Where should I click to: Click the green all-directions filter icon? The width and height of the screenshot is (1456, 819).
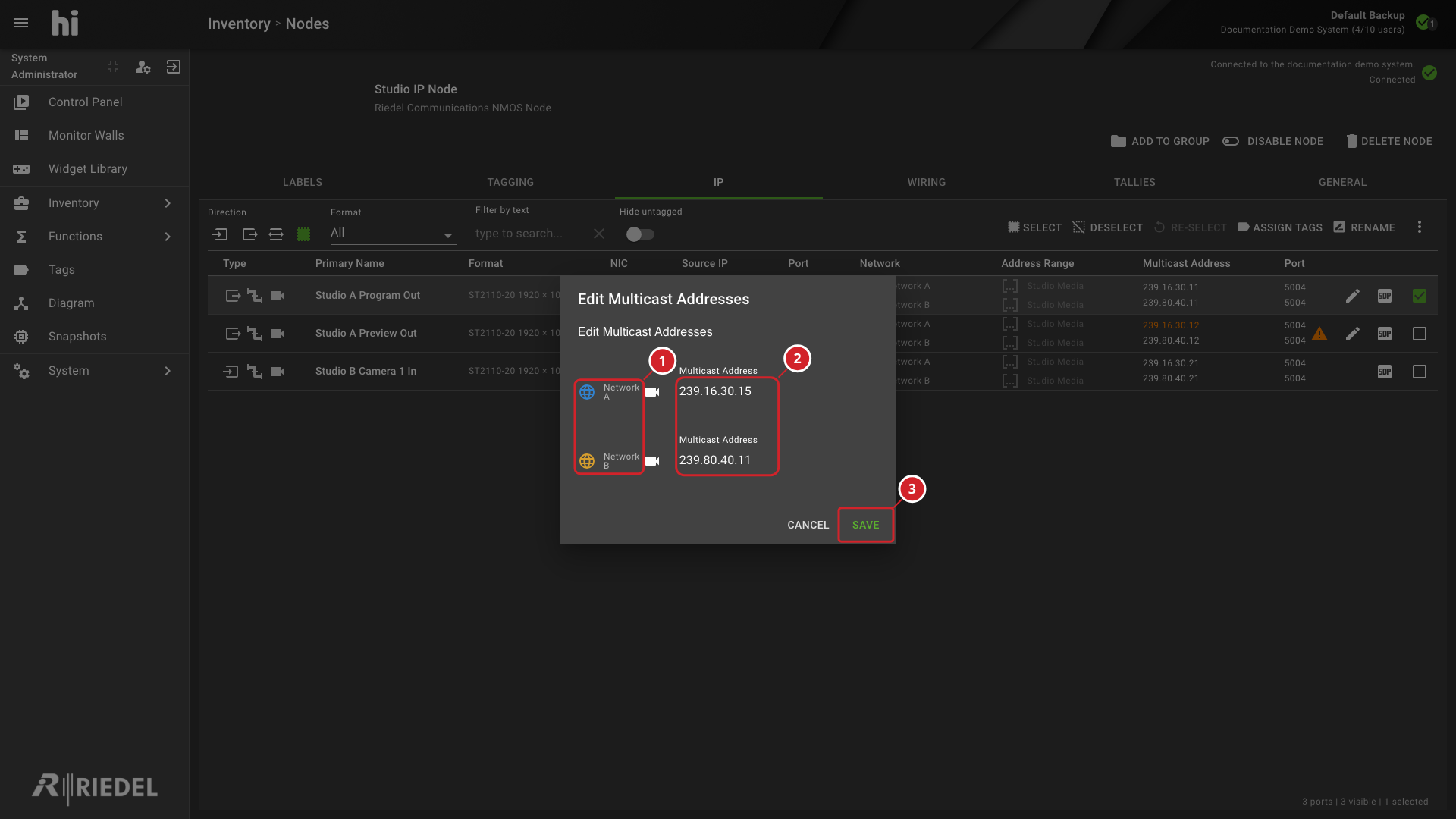303,234
